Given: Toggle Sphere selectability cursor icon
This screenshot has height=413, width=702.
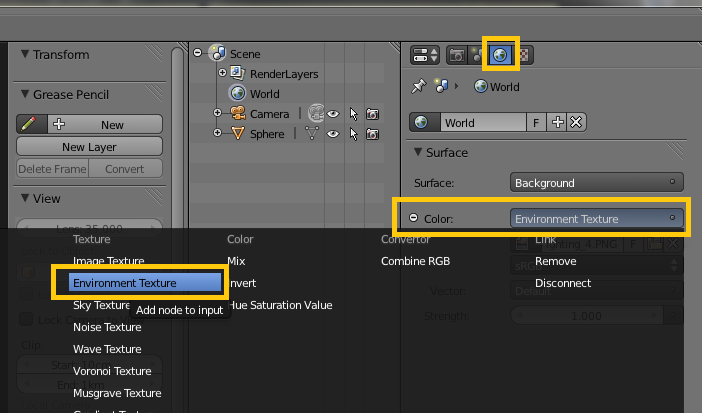Looking at the screenshot, I should [x=354, y=134].
